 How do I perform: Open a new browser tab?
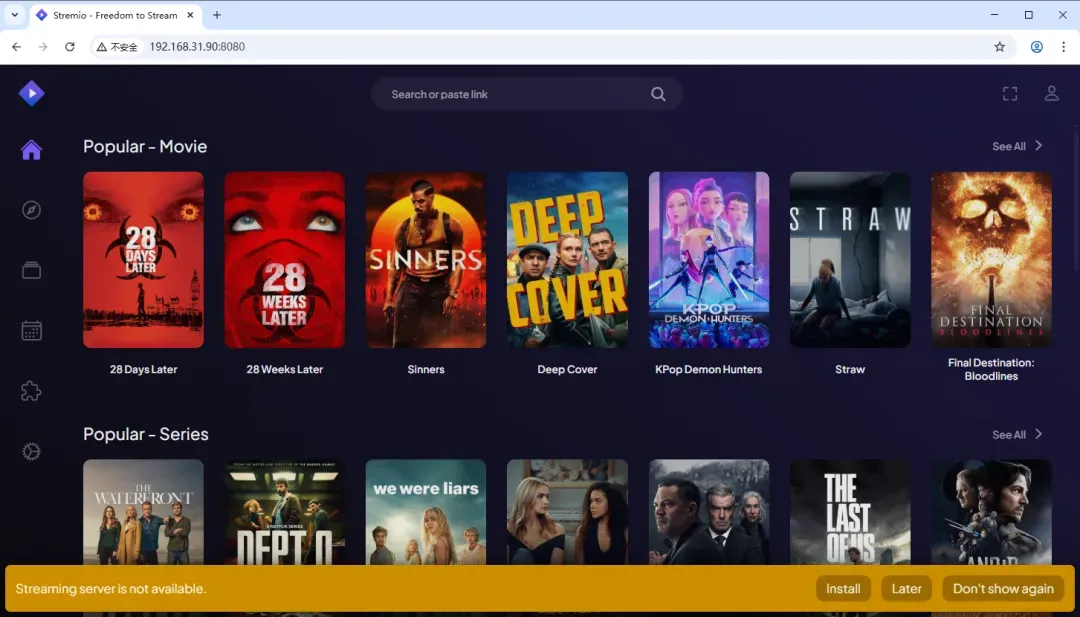point(217,15)
